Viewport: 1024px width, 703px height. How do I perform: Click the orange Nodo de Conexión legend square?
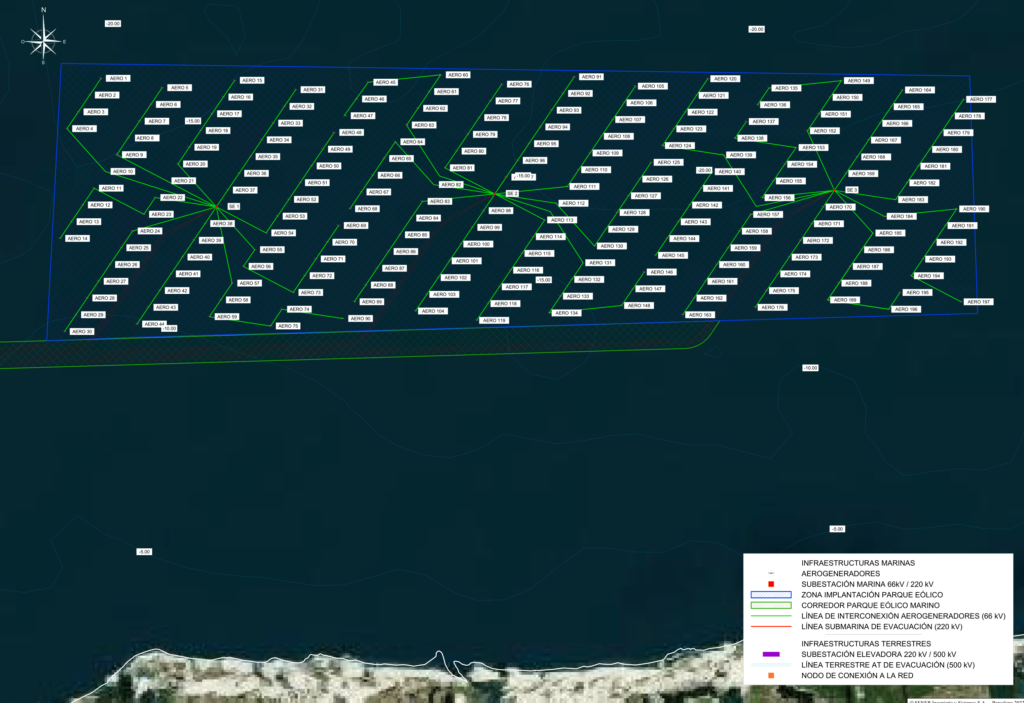(x=770, y=675)
